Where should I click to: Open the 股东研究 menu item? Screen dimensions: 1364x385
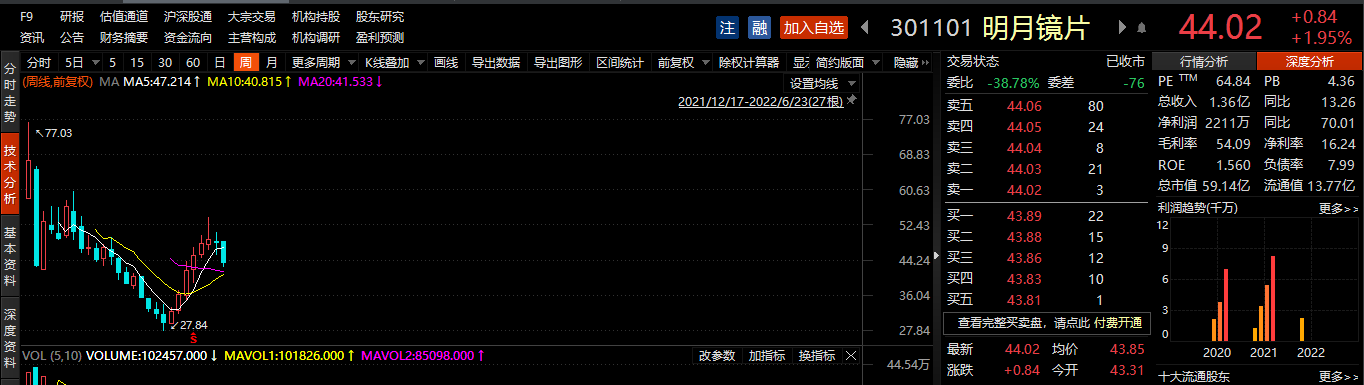click(x=379, y=17)
